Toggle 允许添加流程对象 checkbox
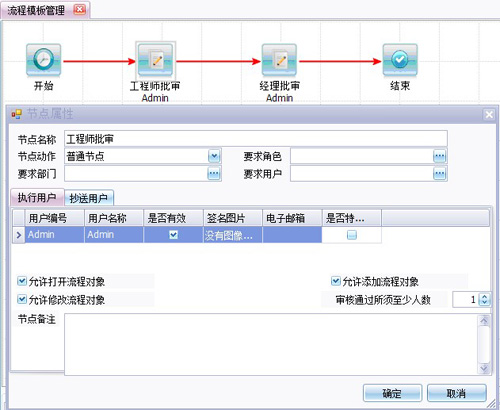500x410 pixels. pos(335,281)
